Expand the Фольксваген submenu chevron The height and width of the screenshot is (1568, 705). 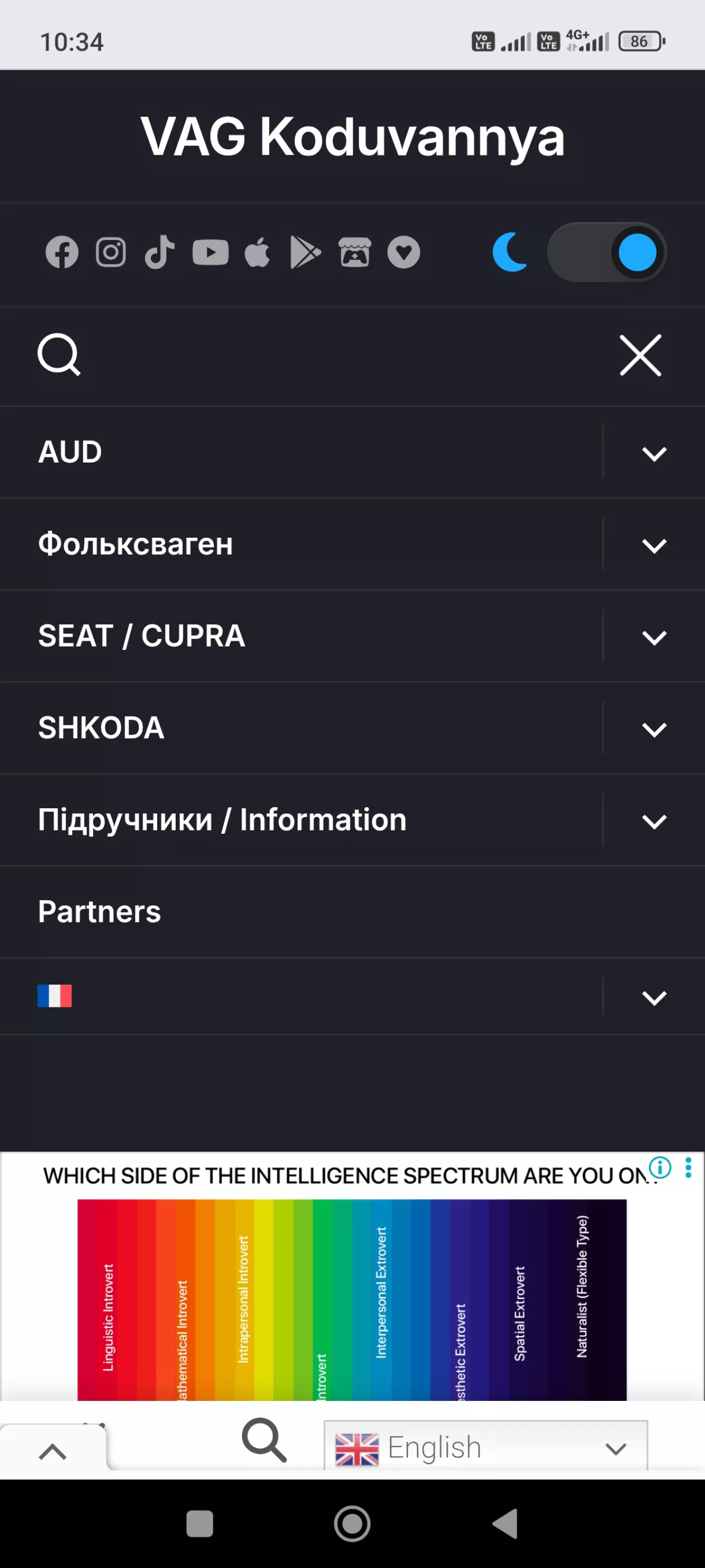[654, 545]
